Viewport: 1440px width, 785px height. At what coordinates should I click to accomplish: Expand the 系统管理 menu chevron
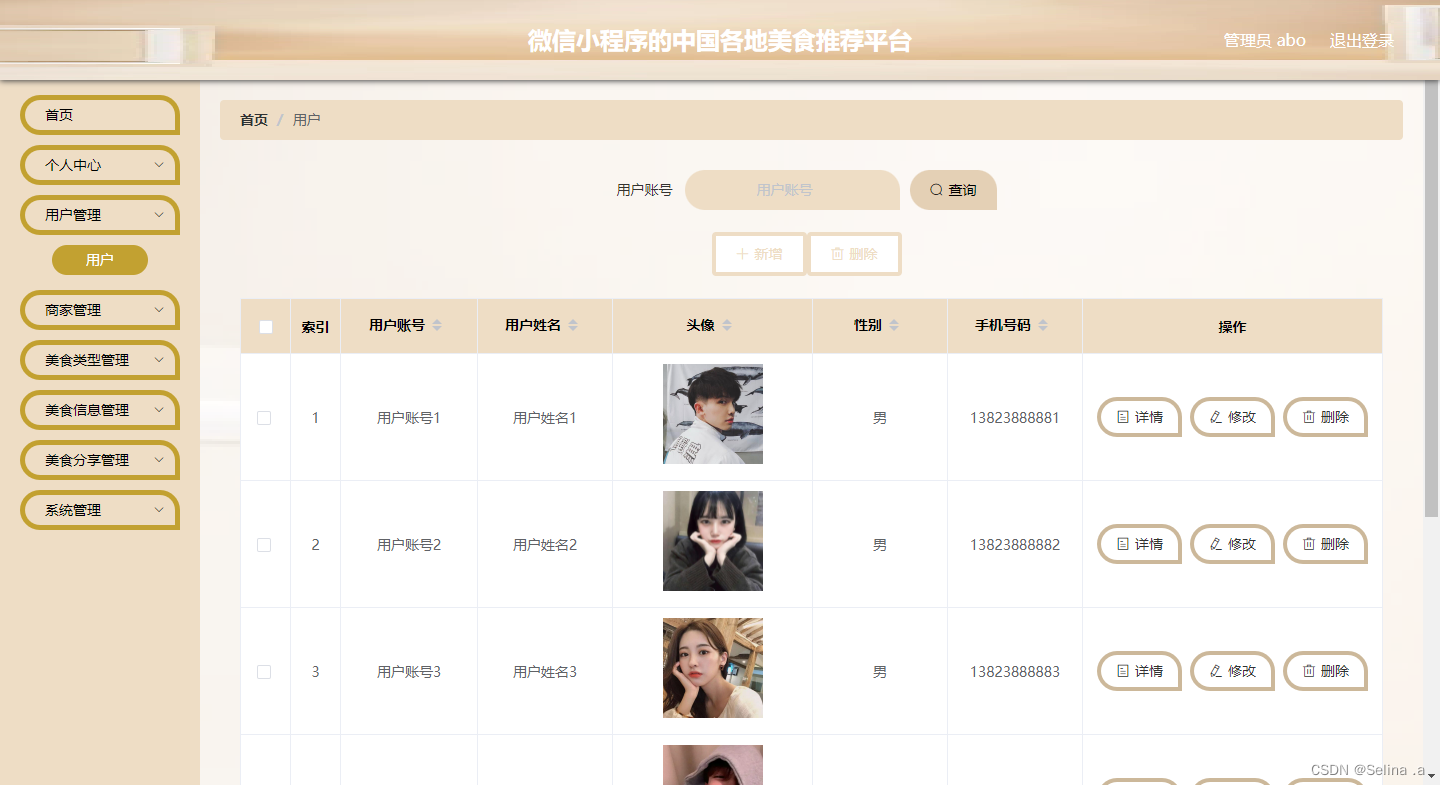tap(159, 510)
